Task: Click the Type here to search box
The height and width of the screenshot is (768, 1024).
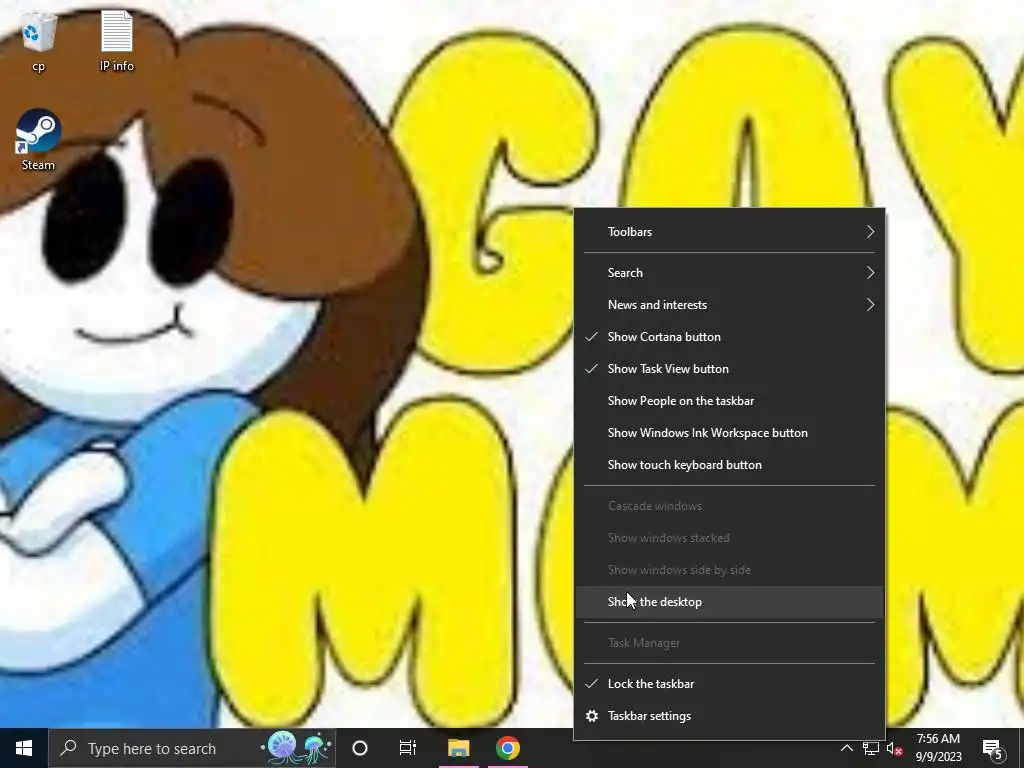Action: coord(192,748)
